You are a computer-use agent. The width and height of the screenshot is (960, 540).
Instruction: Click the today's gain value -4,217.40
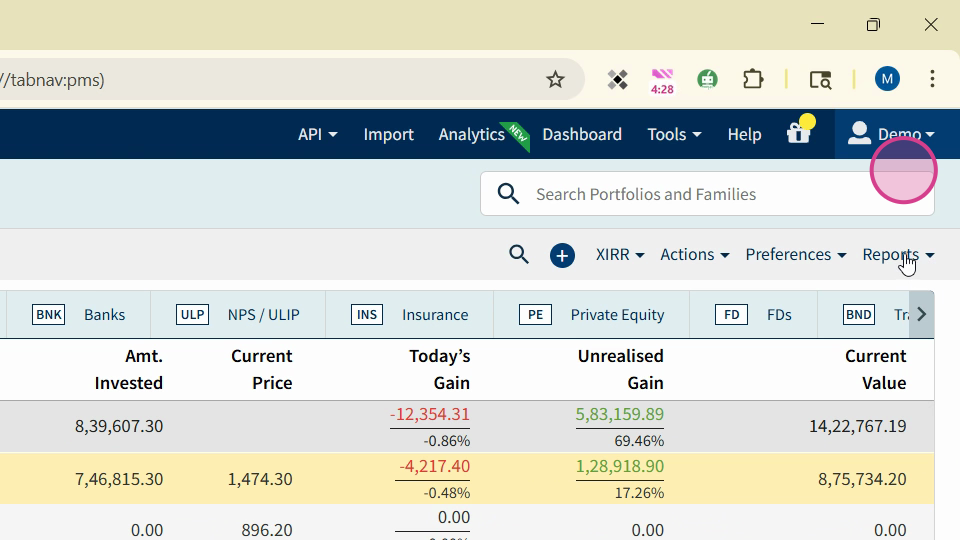click(434, 467)
